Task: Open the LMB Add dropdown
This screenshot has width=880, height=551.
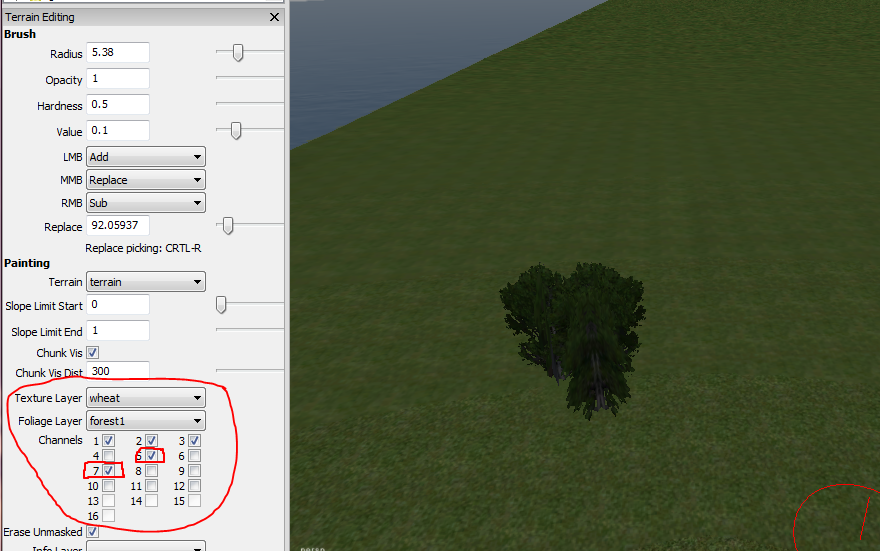Action: 146,157
